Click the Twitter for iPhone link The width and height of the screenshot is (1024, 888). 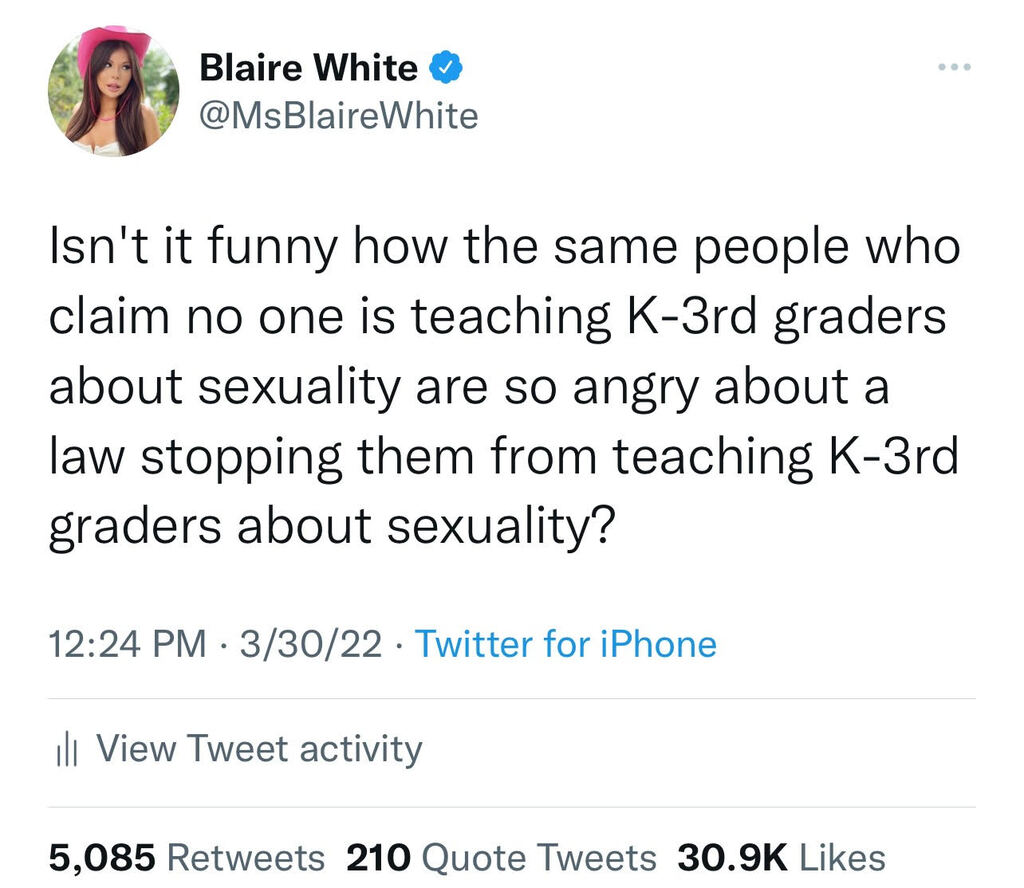(565, 643)
